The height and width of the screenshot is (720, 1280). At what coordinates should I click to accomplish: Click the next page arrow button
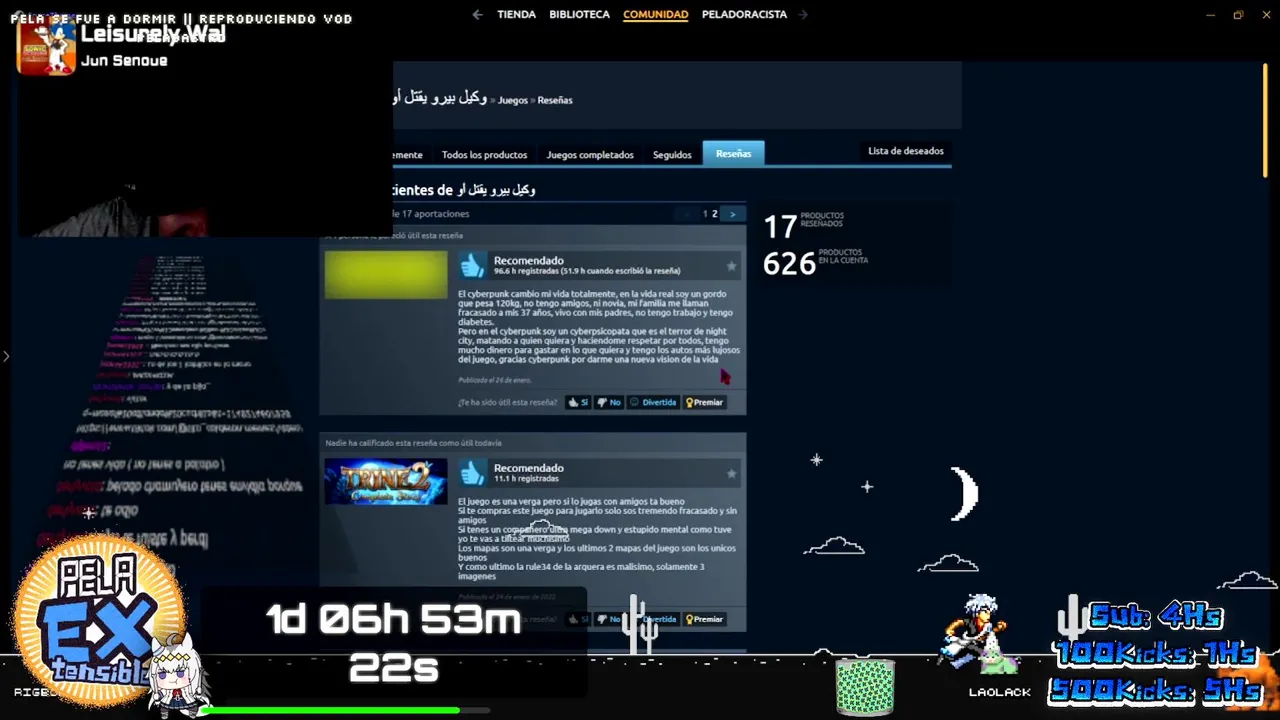tap(733, 214)
